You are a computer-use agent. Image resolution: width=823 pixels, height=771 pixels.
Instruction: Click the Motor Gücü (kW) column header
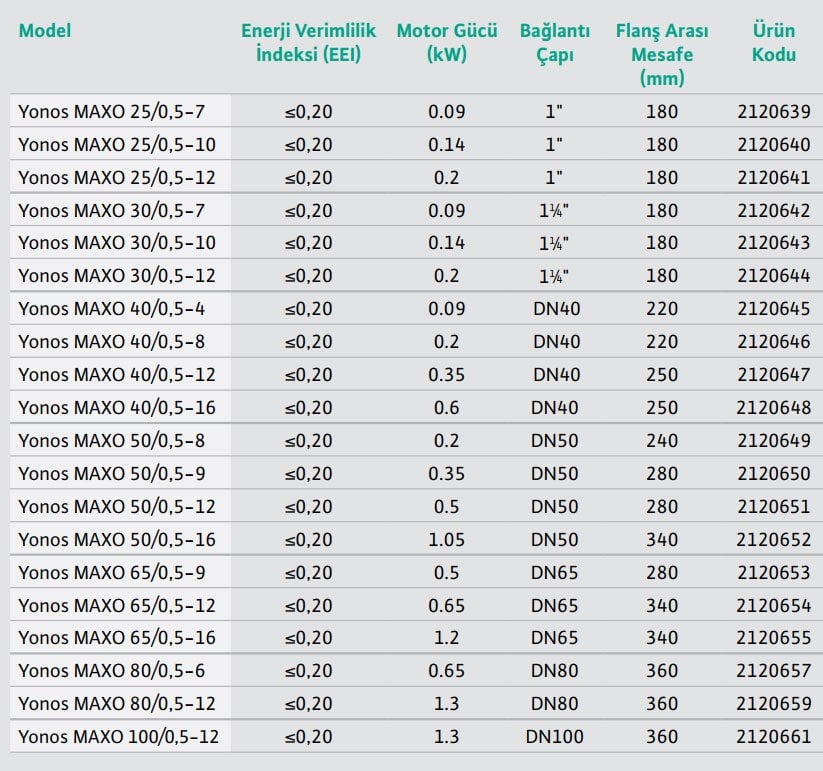tap(447, 43)
